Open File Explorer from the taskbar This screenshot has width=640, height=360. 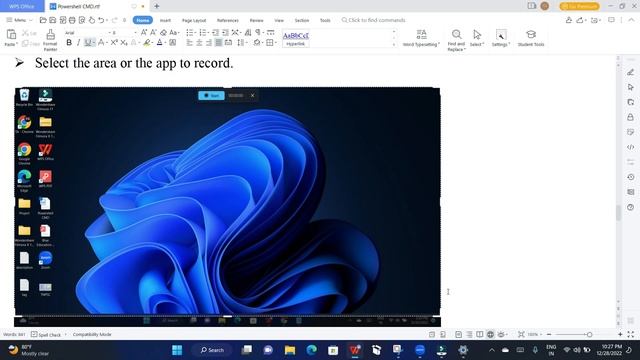coord(290,350)
